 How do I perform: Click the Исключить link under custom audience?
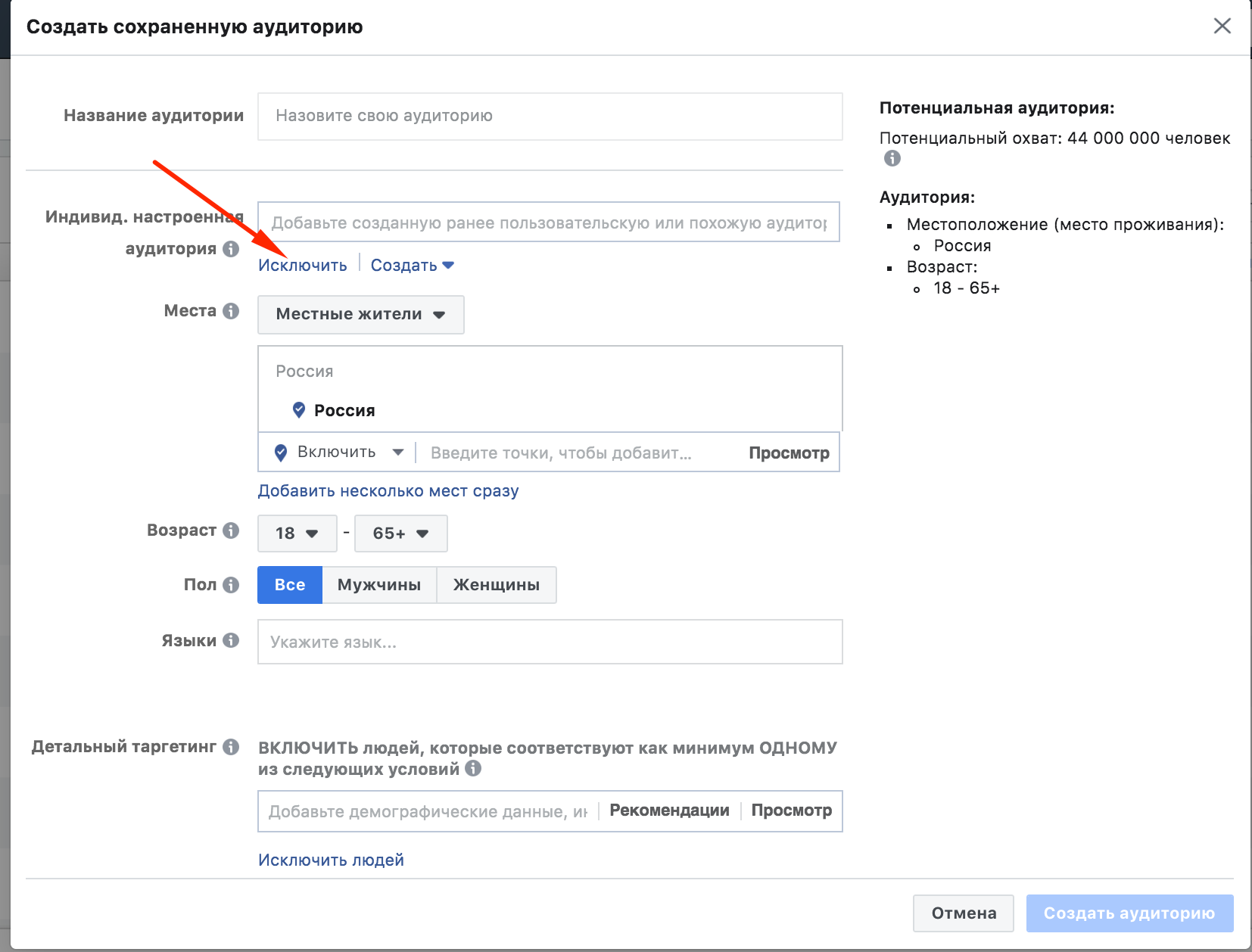[x=303, y=265]
